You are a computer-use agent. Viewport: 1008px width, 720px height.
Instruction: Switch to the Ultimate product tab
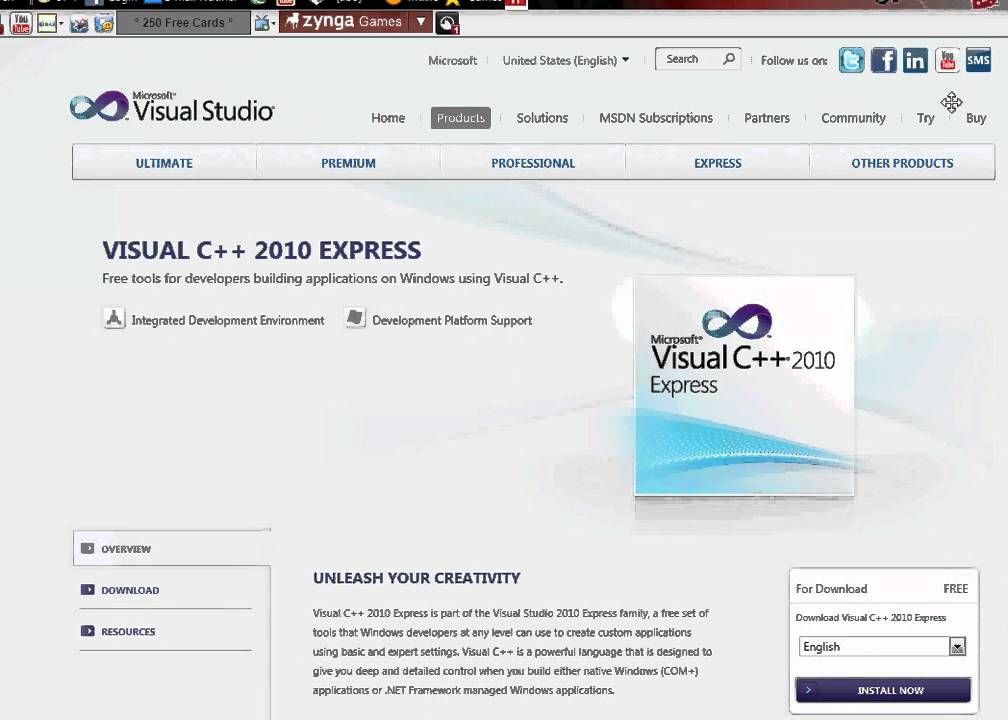165,162
